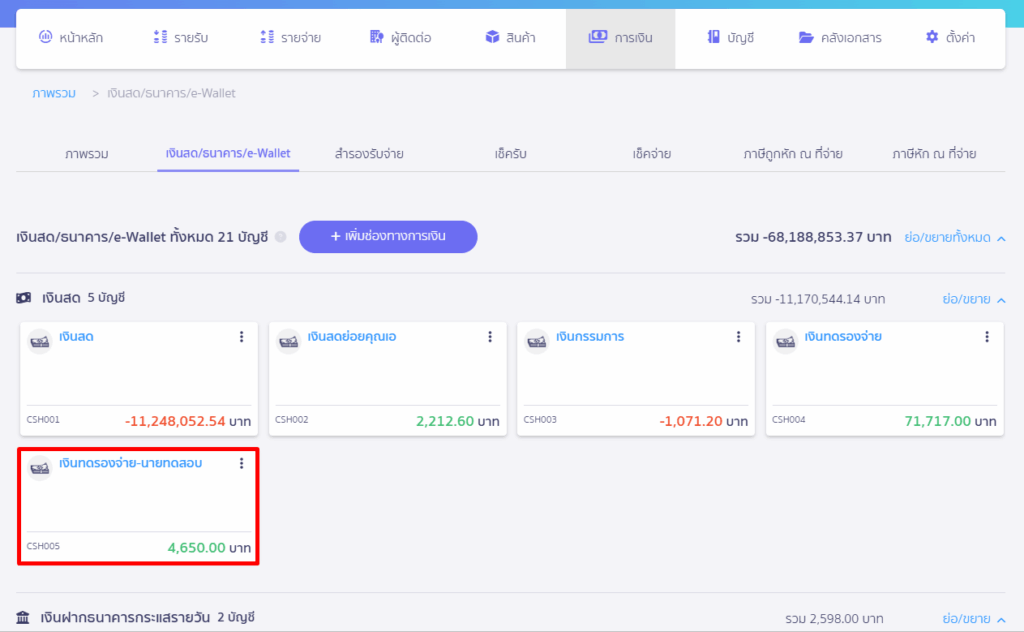Screen dimensions: 1024x632
Task: Switch to the ภาษีถูกหัก ณ ที่จ่าย tab
Action: [792, 154]
